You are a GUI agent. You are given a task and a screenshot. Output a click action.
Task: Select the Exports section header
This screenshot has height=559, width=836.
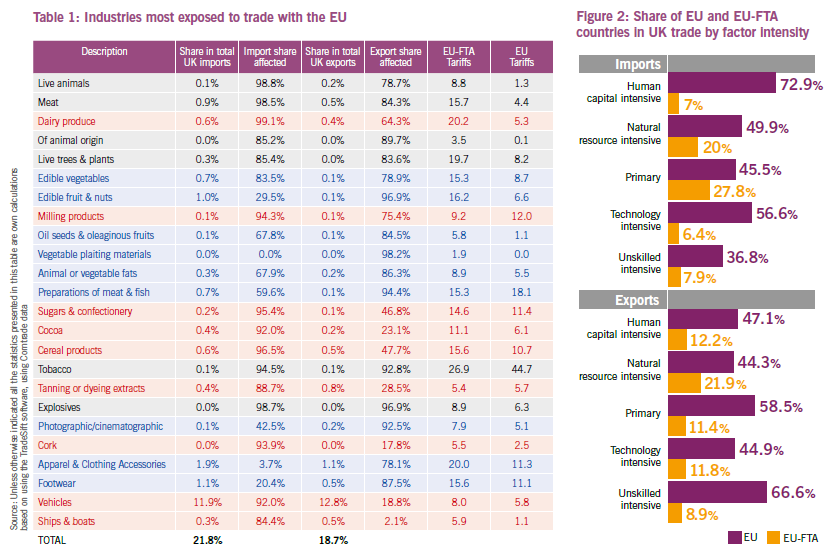[x=623, y=299]
